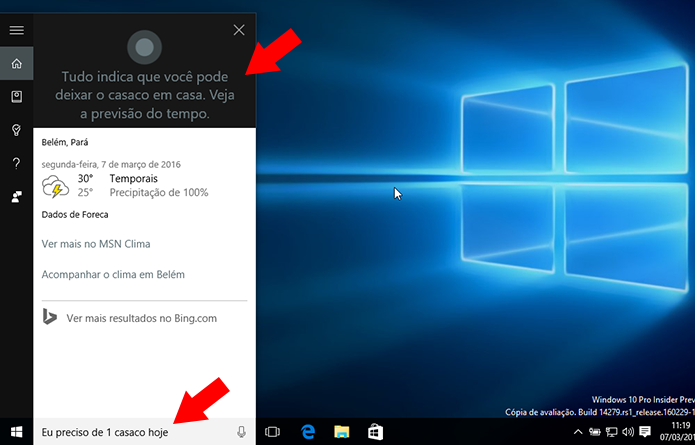Open File Explorer from the taskbar

point(342,432)
